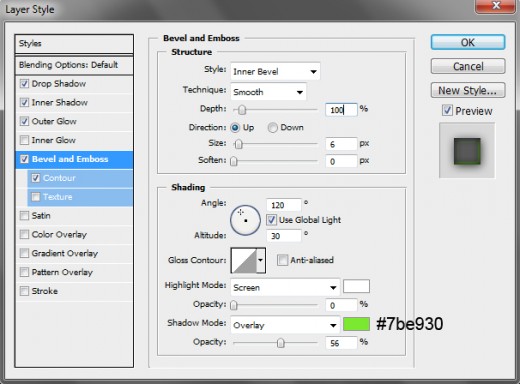520x384 pixels.
Task: Toggle the Use Global Light checkbox
Action: [x=271, y=220]
